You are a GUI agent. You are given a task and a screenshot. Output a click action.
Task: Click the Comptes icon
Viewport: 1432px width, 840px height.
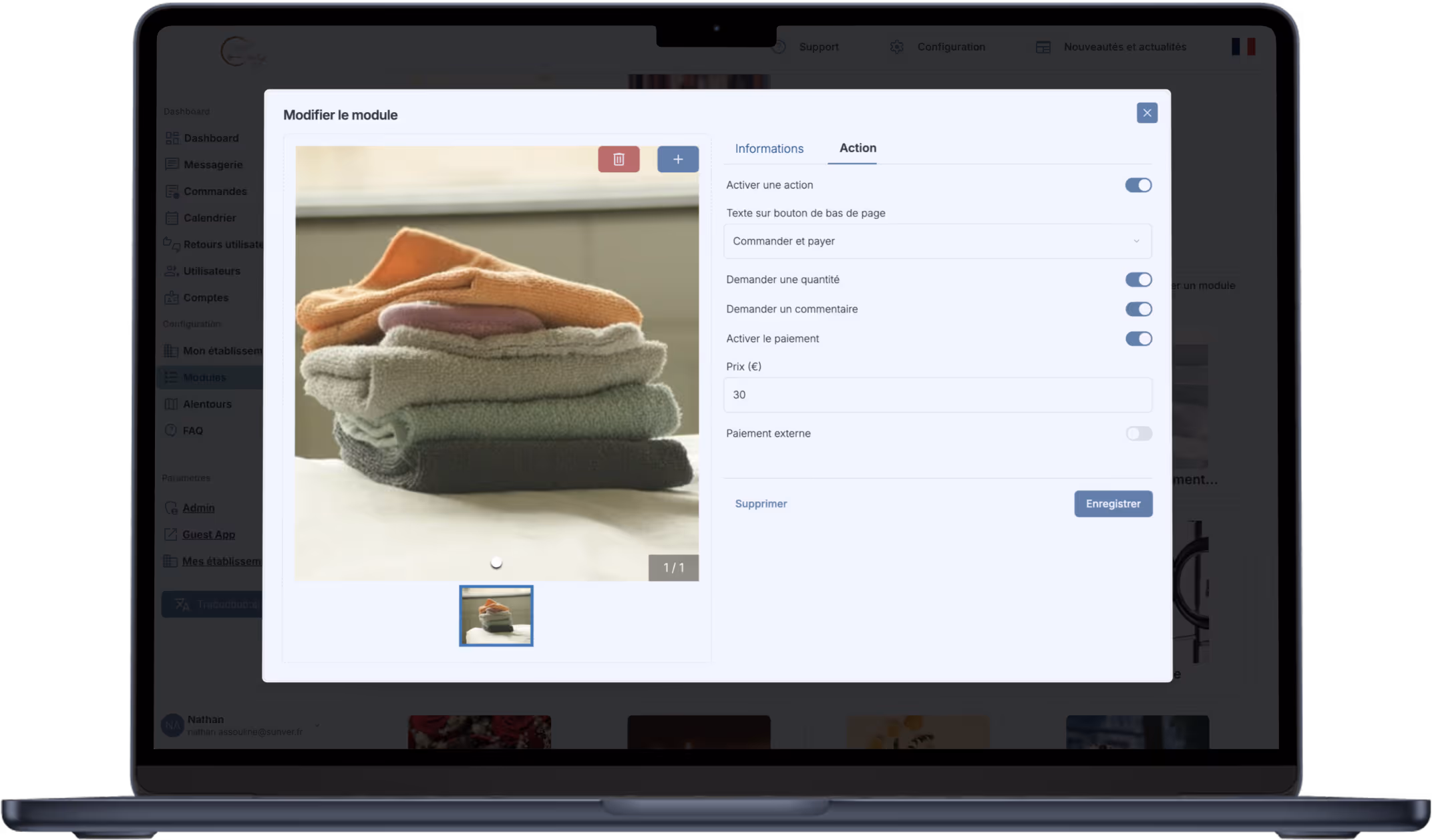172,297
